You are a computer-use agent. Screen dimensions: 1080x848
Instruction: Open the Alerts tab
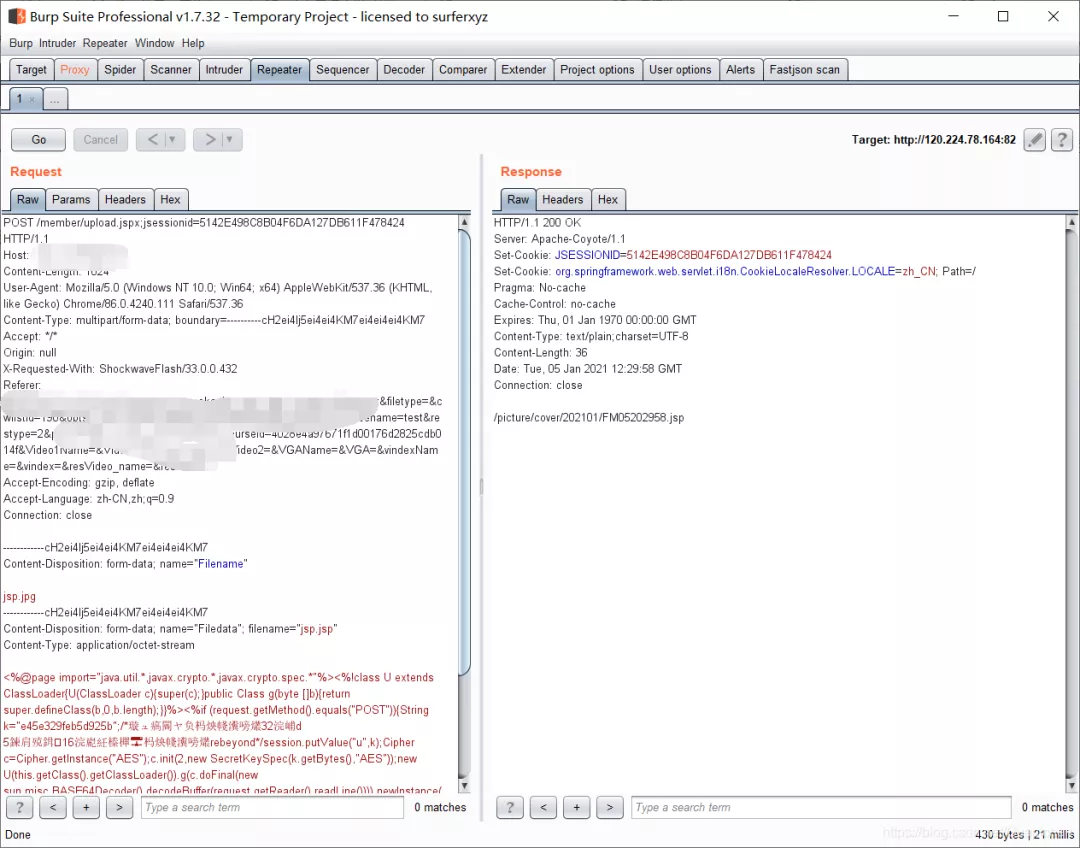740,70
